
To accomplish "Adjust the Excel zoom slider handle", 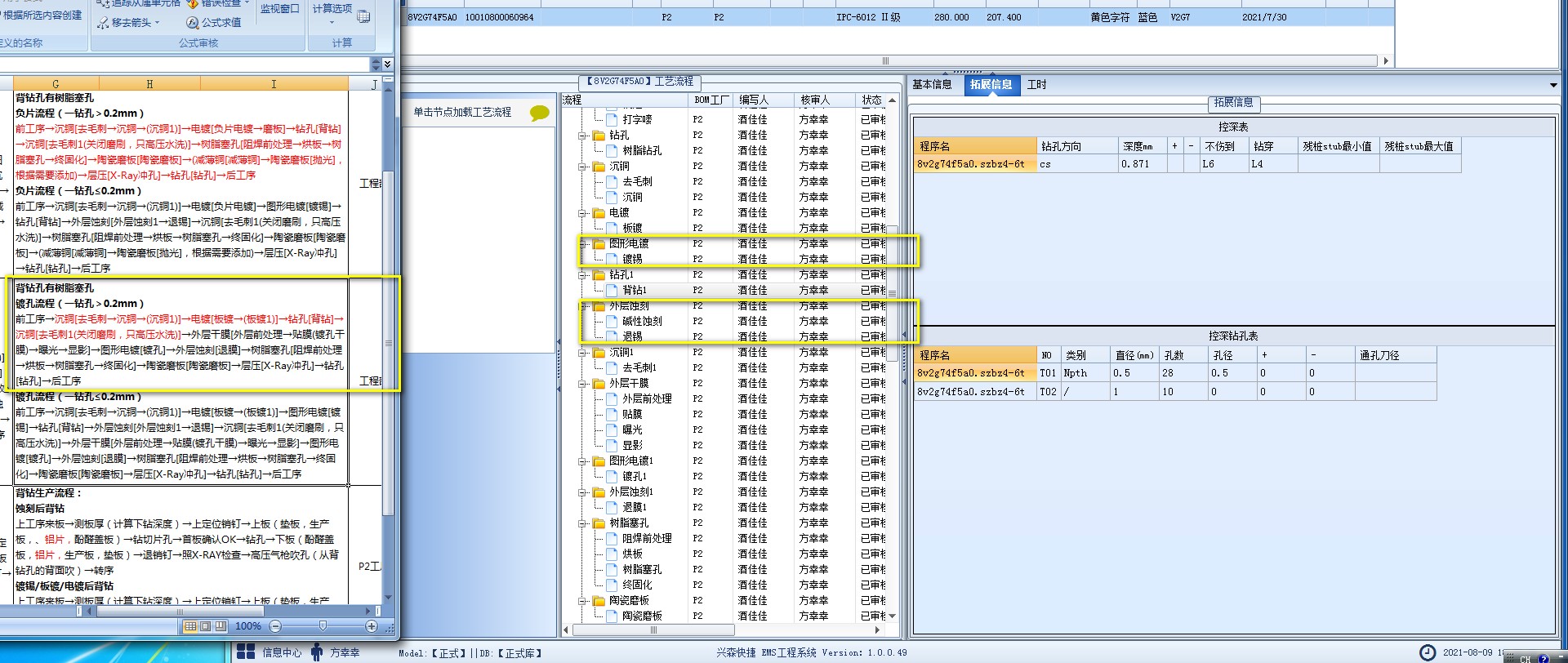I will (323, 626).
